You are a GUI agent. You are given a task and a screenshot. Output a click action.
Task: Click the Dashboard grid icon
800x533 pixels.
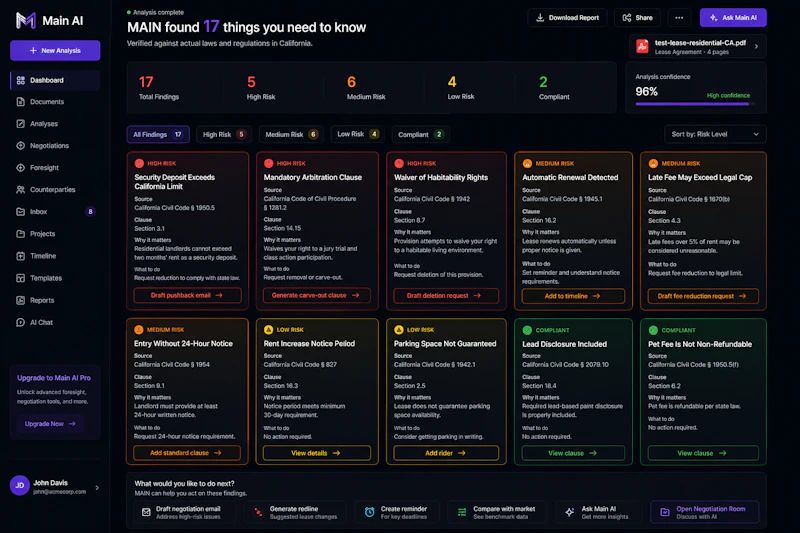[20, 80]
